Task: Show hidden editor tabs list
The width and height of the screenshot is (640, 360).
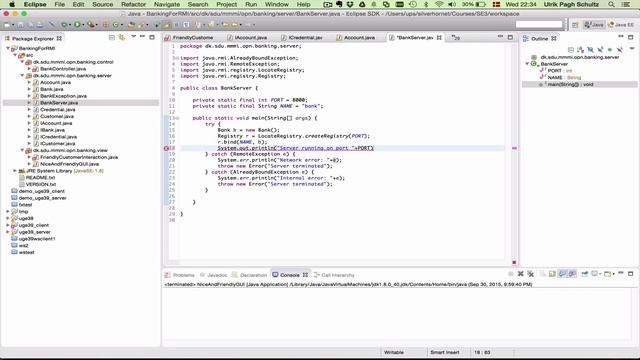Action: (x=456, y=38)
